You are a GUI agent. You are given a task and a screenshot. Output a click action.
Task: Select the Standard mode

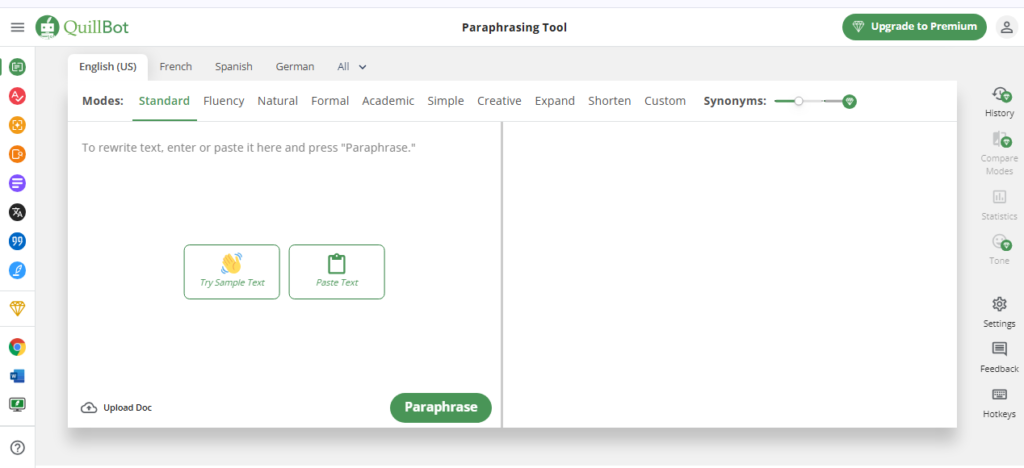click(165, 101)
